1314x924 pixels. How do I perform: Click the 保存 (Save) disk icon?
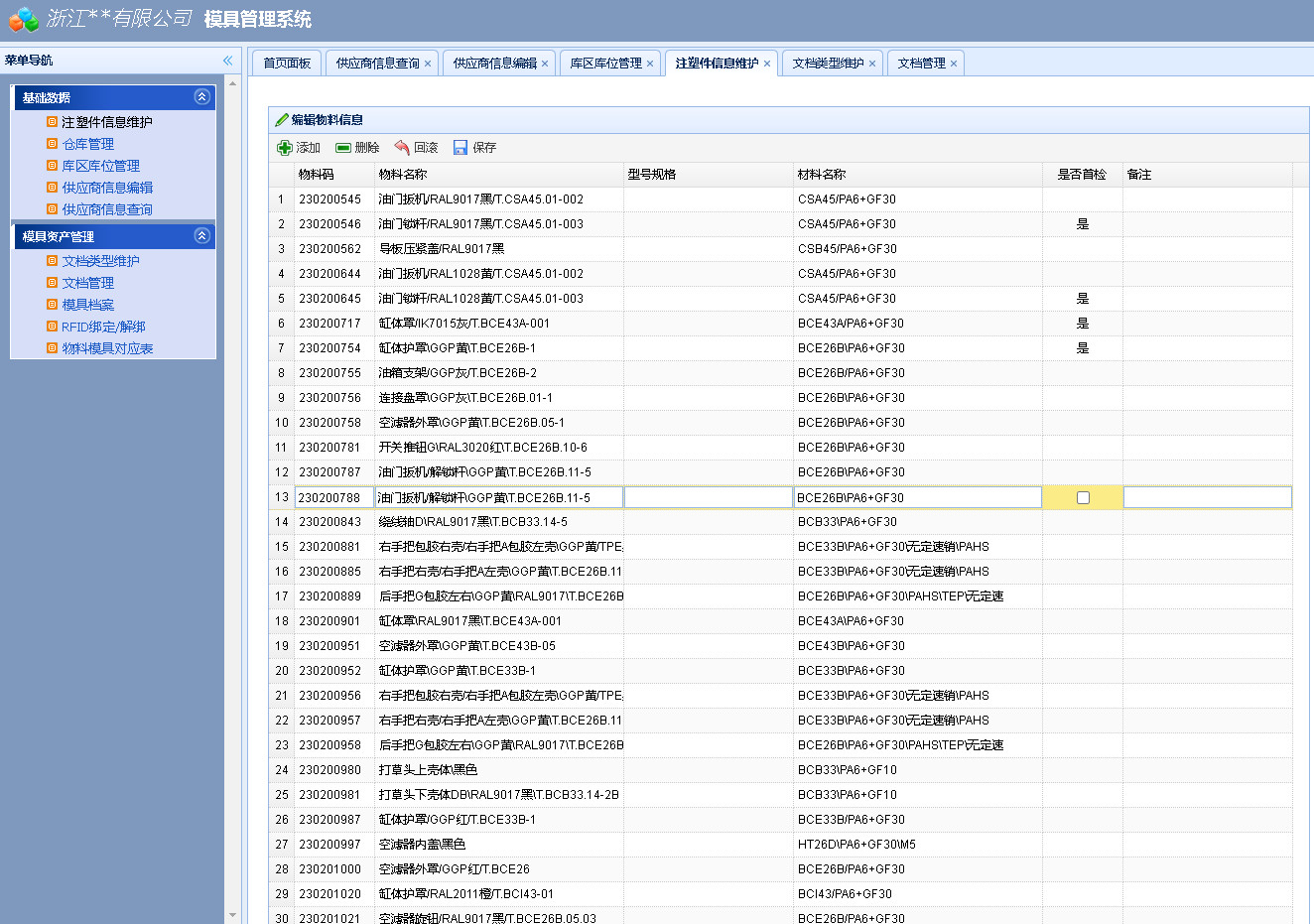pos(460,147)
